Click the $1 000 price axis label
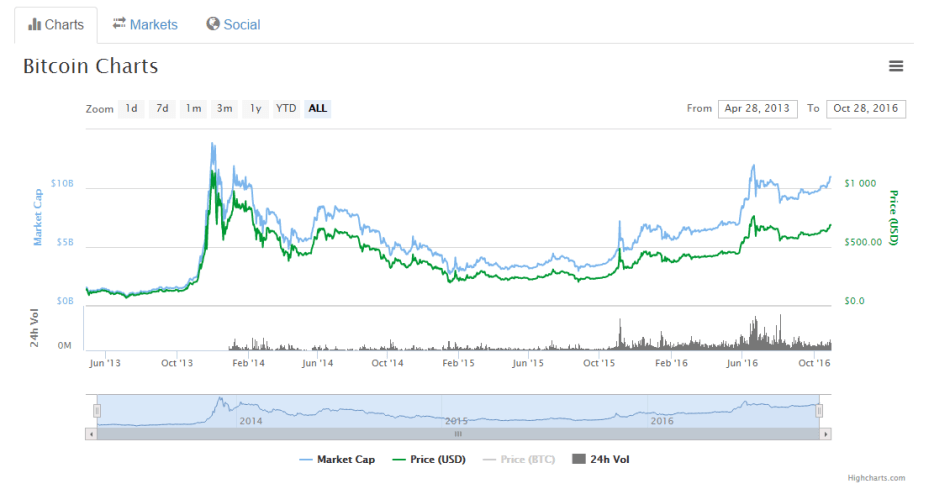This screenshot has height=489, width=950. (x=860, y=183)
